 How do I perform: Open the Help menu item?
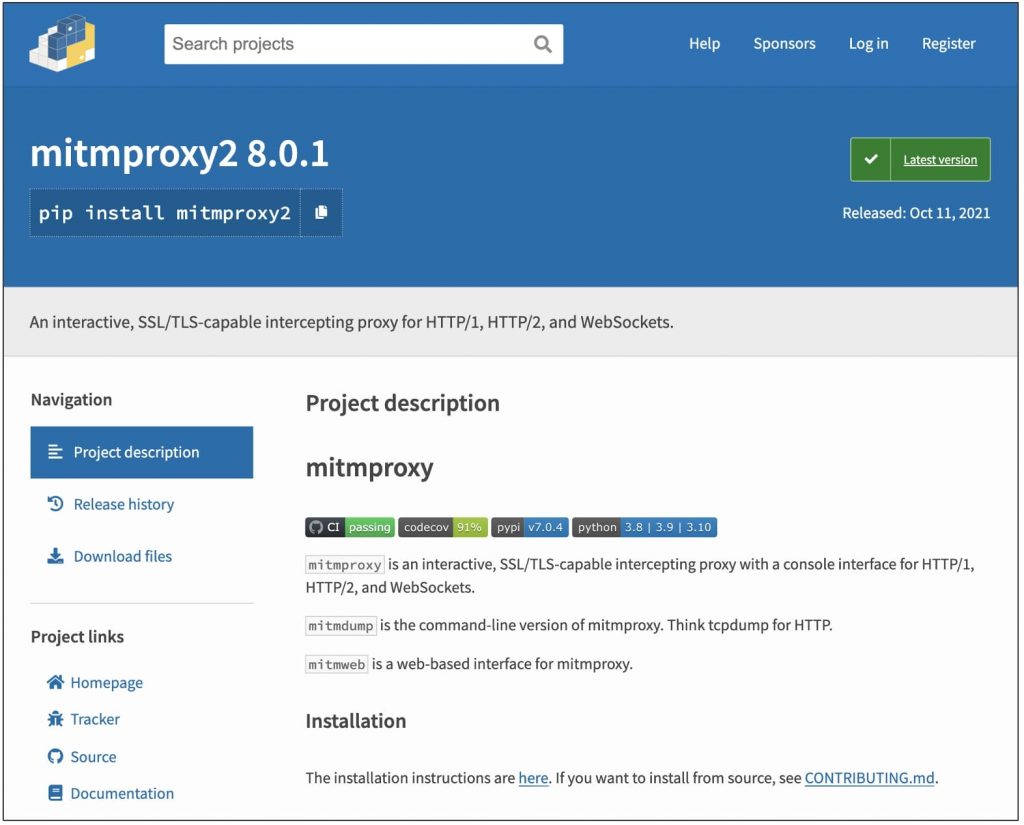coord(704,44)
